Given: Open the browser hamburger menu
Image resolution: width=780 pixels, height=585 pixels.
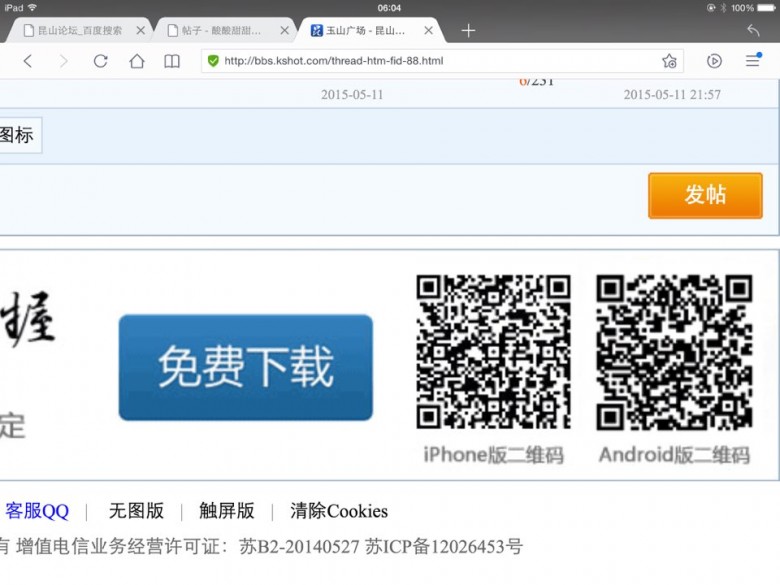Looking at the screenshot, I should coord(752,61).
